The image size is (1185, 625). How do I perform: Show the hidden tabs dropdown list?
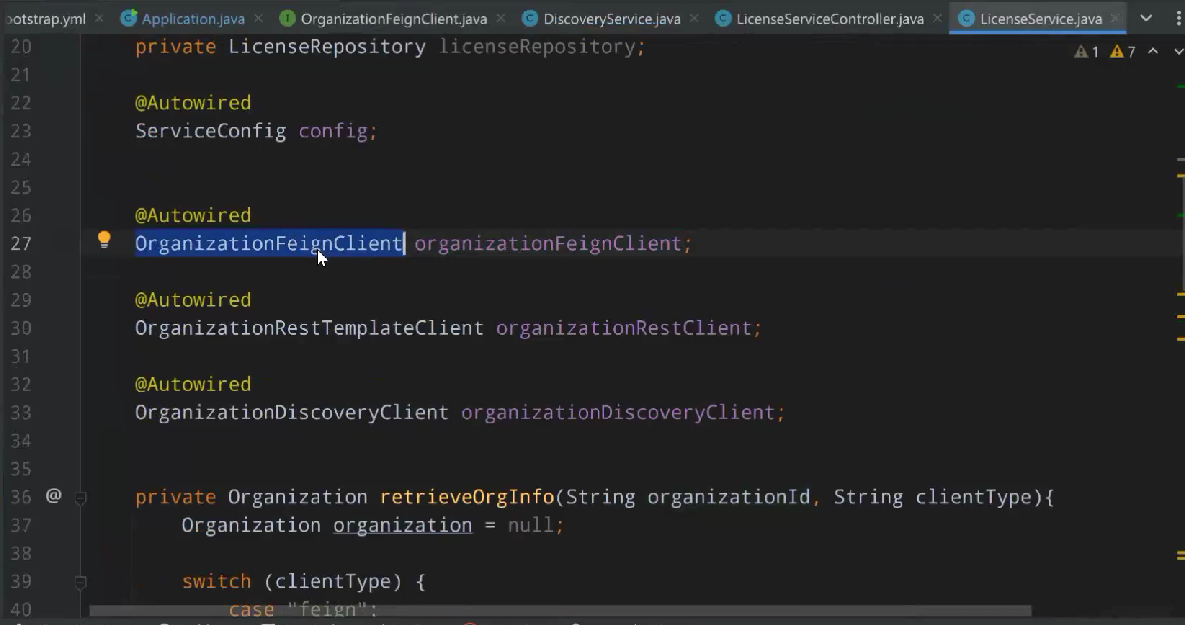1146,18
